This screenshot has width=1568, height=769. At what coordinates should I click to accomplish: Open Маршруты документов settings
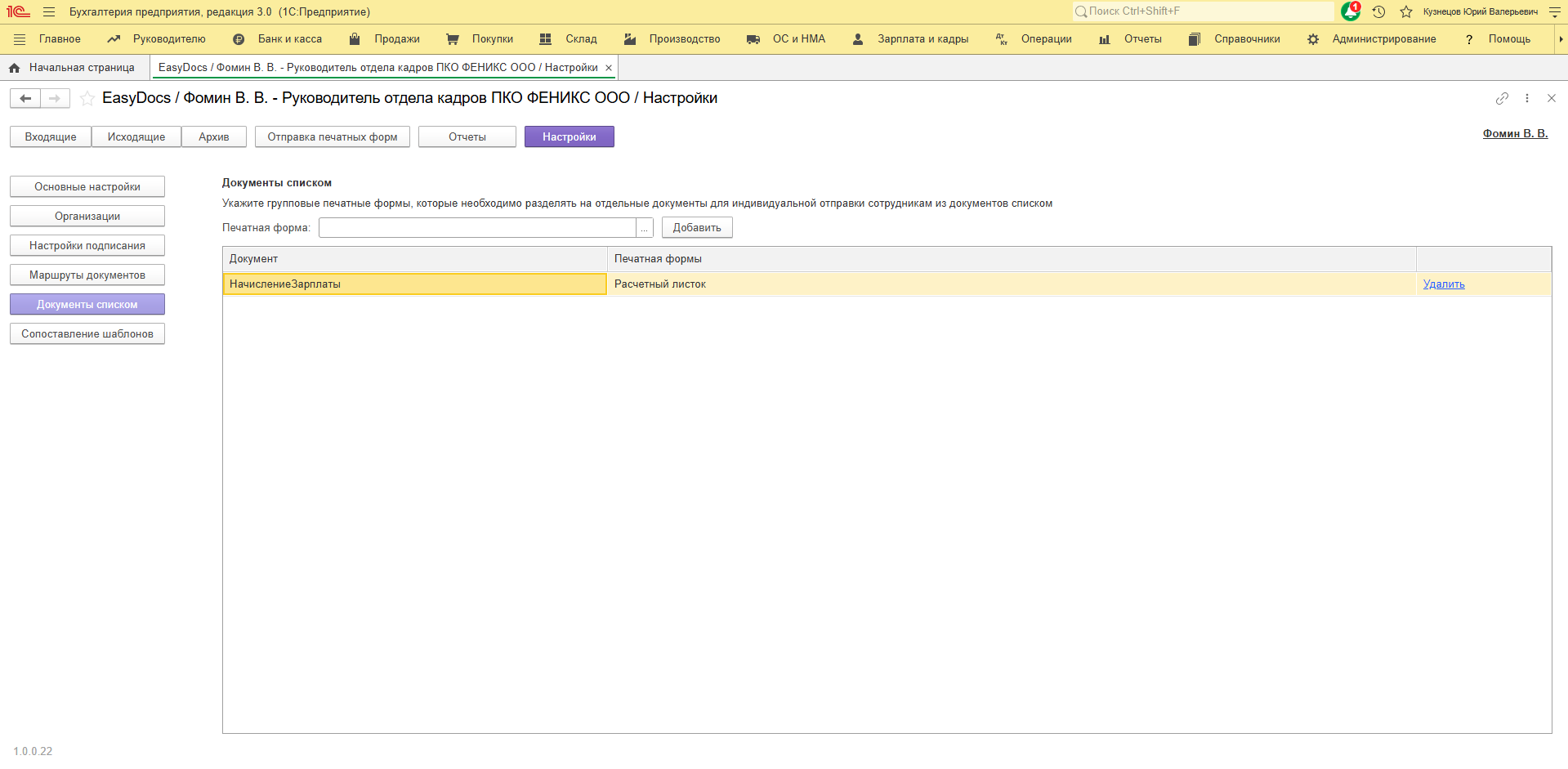click(87, 275)
